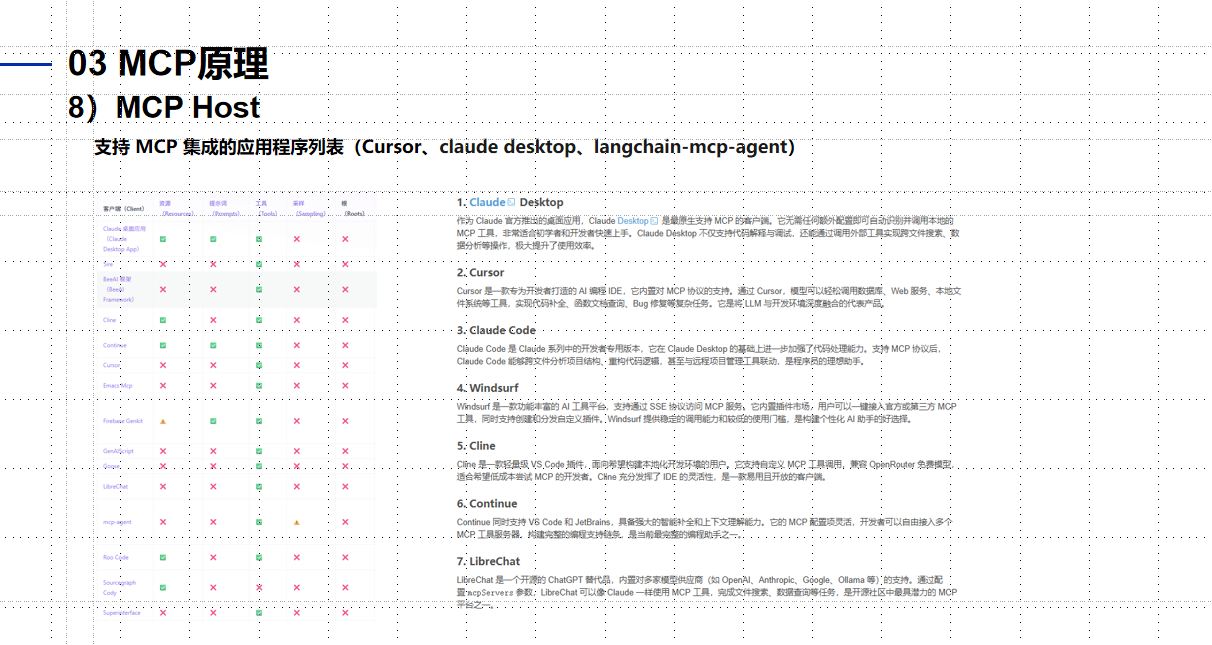This screenshot has width=1212, height=645.
Task: Click Cursor row Resources cross icon
Action: pyautogui.click(x=163, y=365)
